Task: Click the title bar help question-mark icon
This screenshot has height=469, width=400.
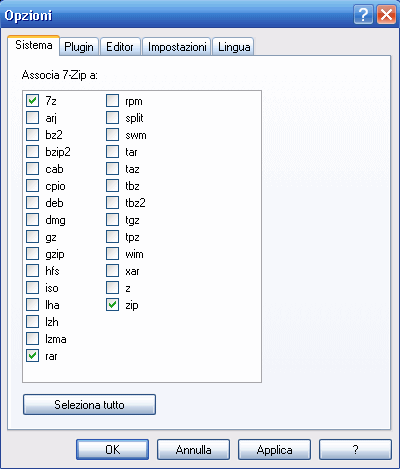Action: [x=363, y=15]
